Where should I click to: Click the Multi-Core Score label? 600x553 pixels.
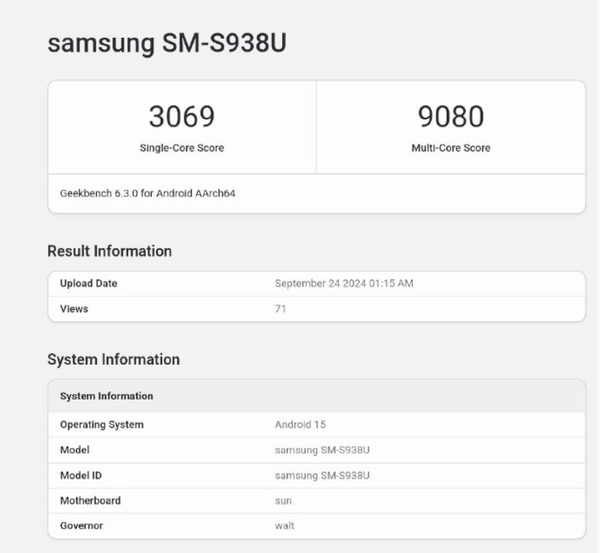click(x=450, y=148)
